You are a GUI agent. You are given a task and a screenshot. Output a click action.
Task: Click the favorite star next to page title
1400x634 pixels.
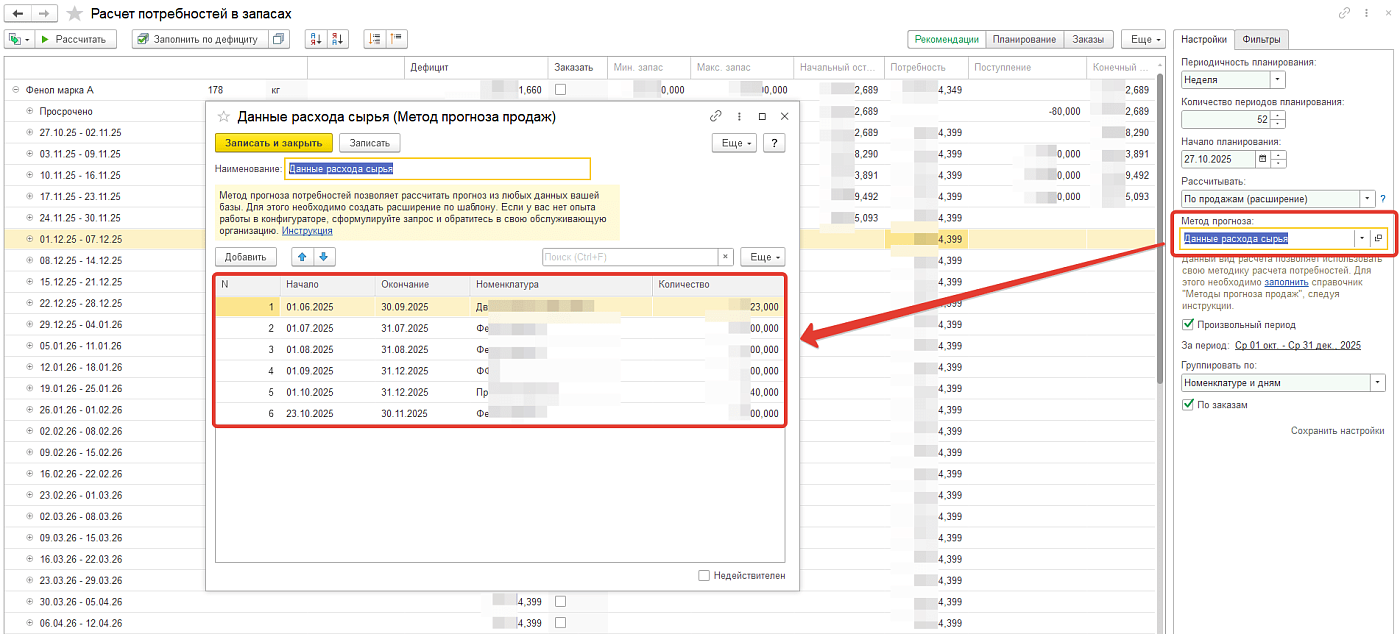[75, 14]
